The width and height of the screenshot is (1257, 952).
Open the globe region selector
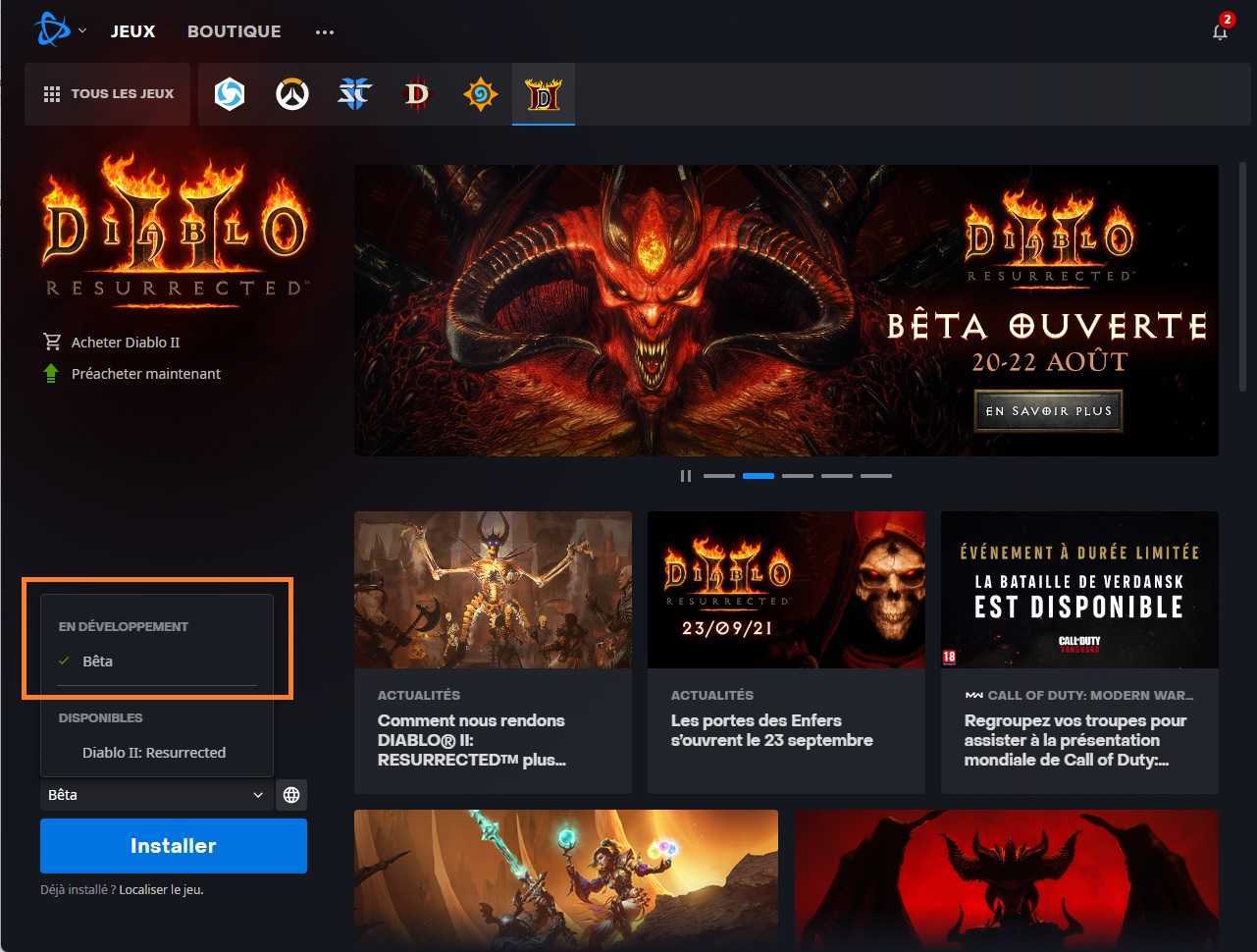(x=291, y=795)
